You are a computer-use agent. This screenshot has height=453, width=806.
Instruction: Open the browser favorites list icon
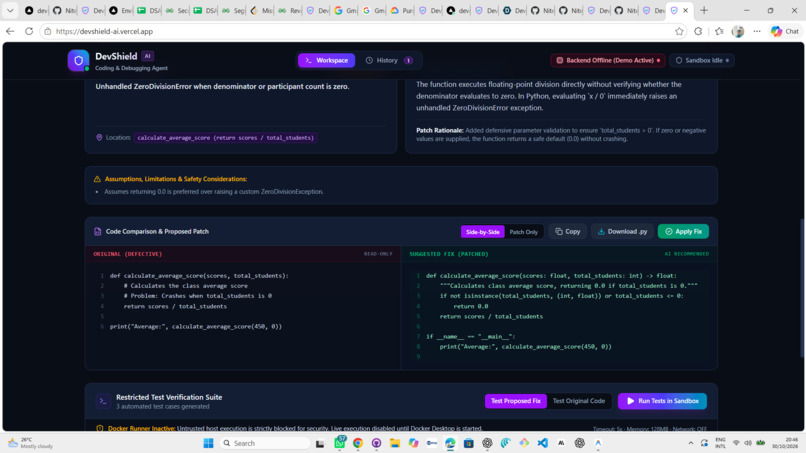click(719, 31)
